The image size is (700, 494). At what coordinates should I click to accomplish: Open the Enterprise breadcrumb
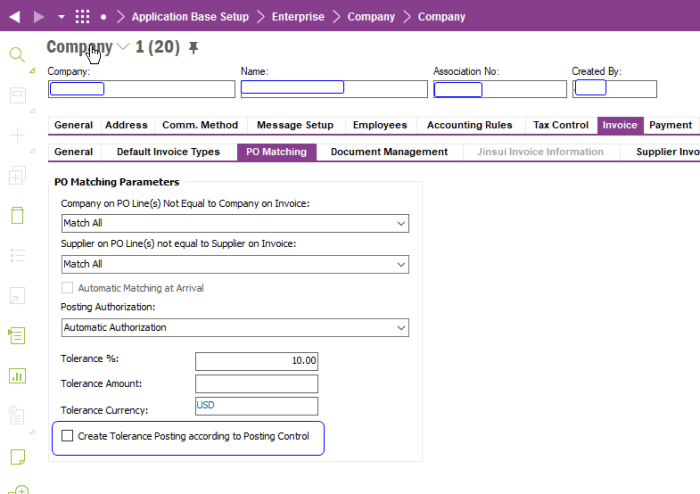[x=298, y=17]
